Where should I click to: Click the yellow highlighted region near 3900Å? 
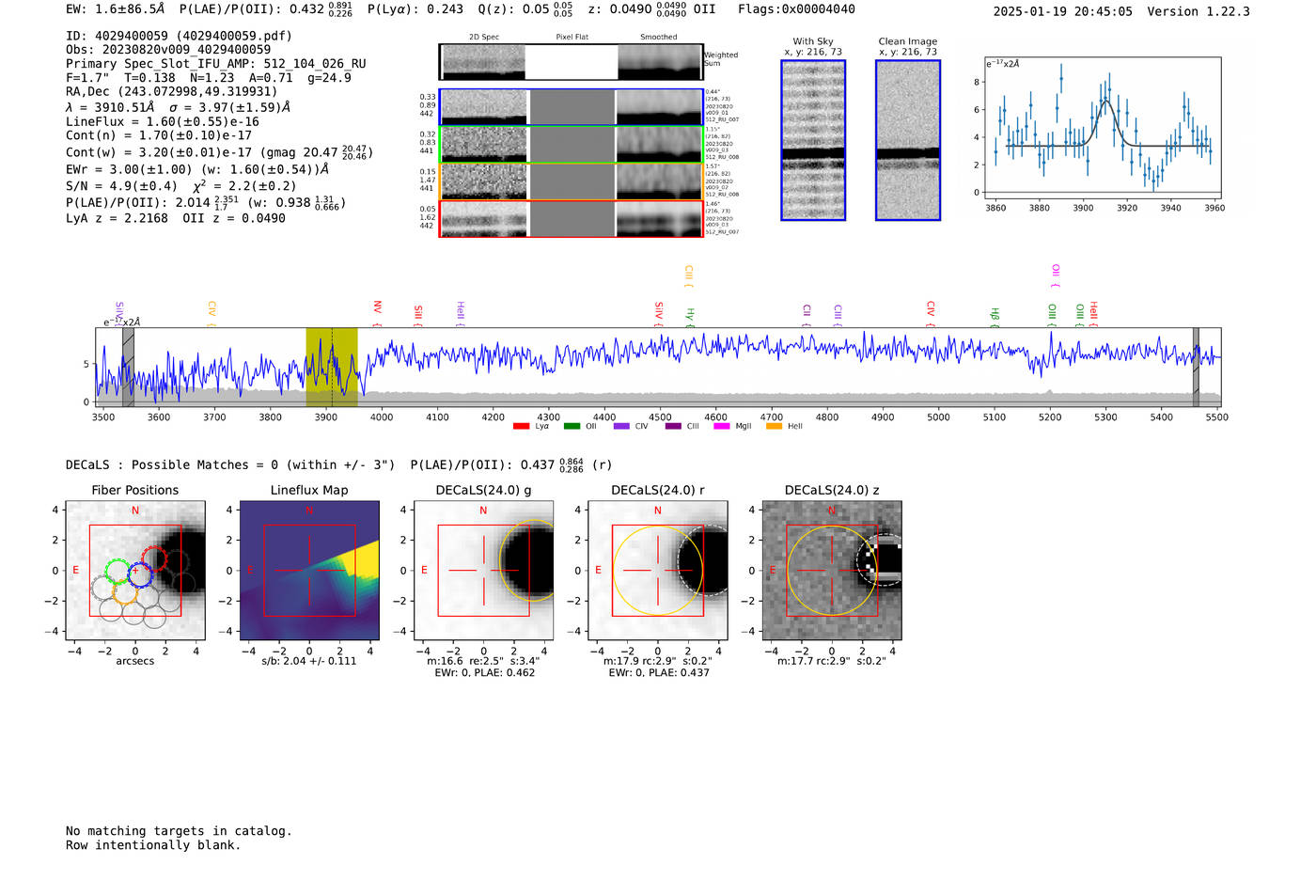tap(332, 368)
